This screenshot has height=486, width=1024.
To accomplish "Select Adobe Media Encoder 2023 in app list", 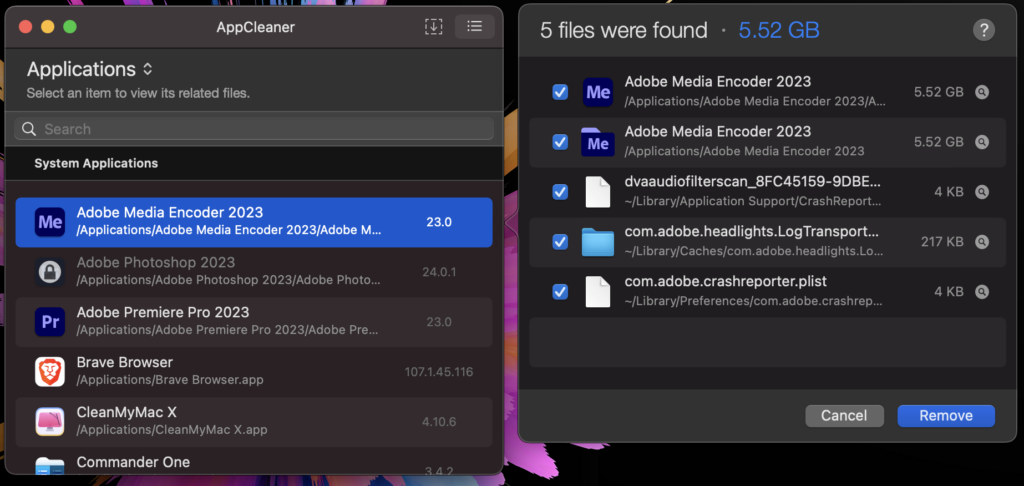I will 254,222.
